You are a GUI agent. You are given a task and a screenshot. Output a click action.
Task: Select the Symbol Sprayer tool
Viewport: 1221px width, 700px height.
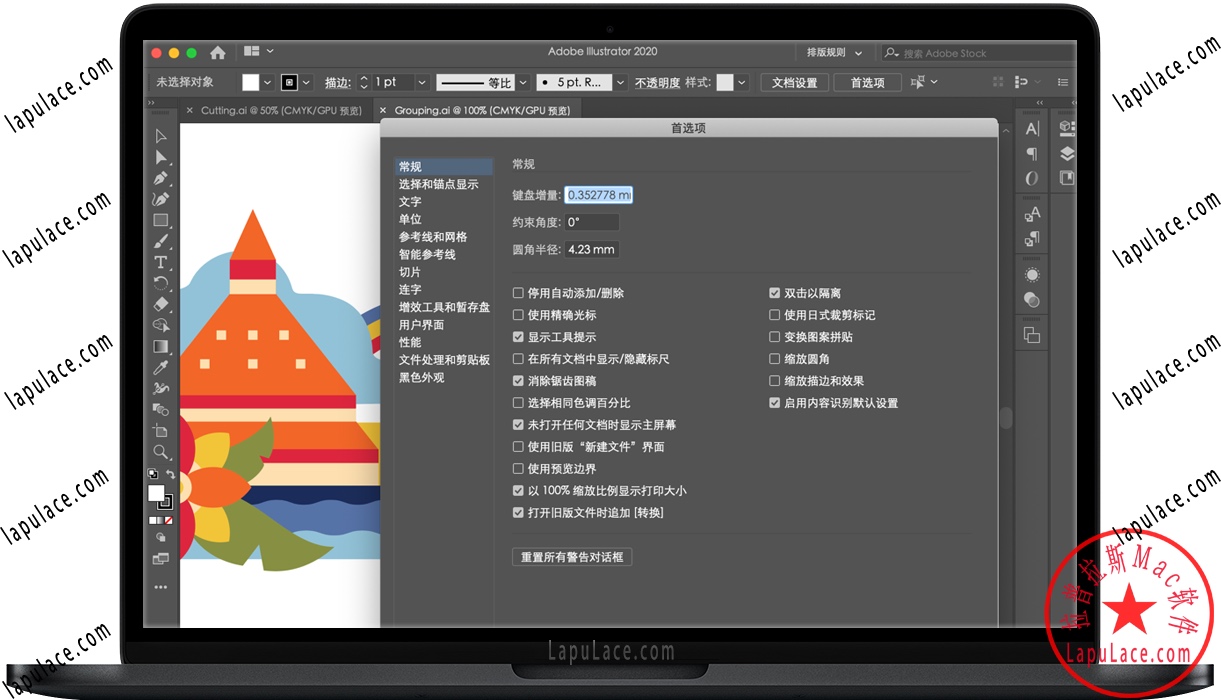pos(160,388)
